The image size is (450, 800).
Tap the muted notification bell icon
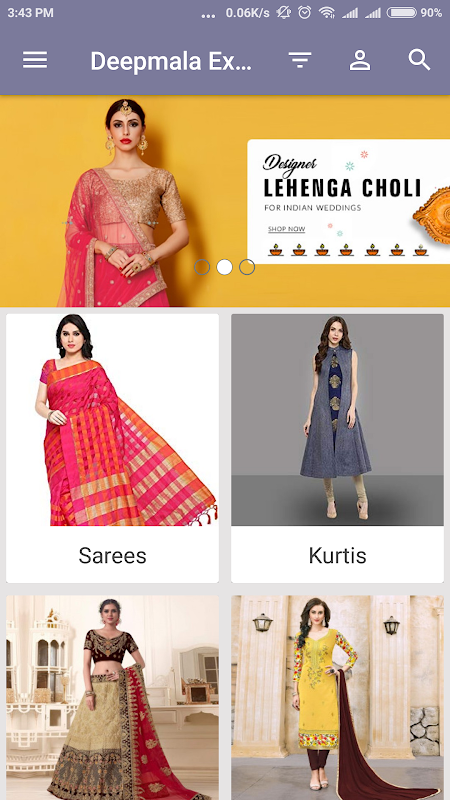283,13
